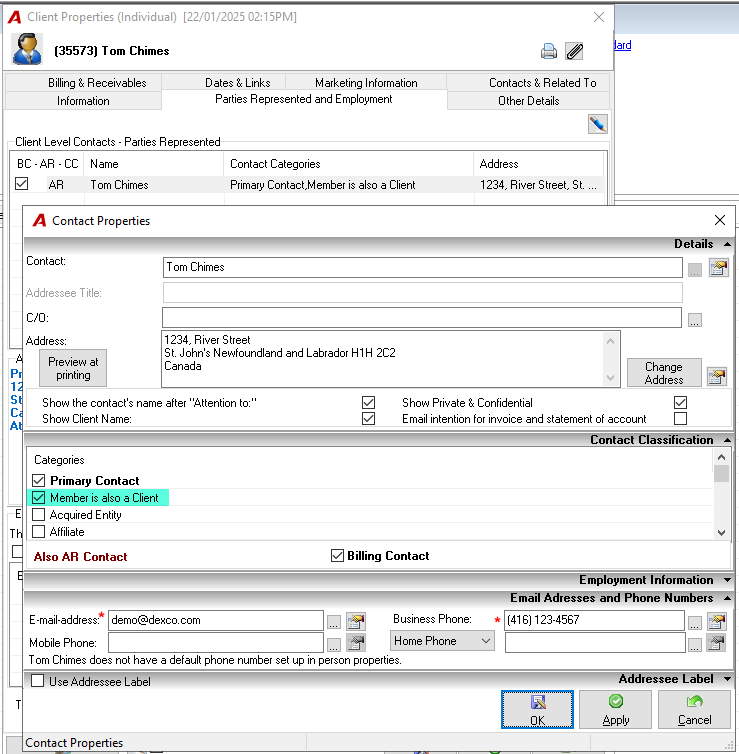Click ellipsis button next to Mobile Phone field
The width and height of the screenshot is (739, 754).
pyautogui.click(x=334, y=644)
